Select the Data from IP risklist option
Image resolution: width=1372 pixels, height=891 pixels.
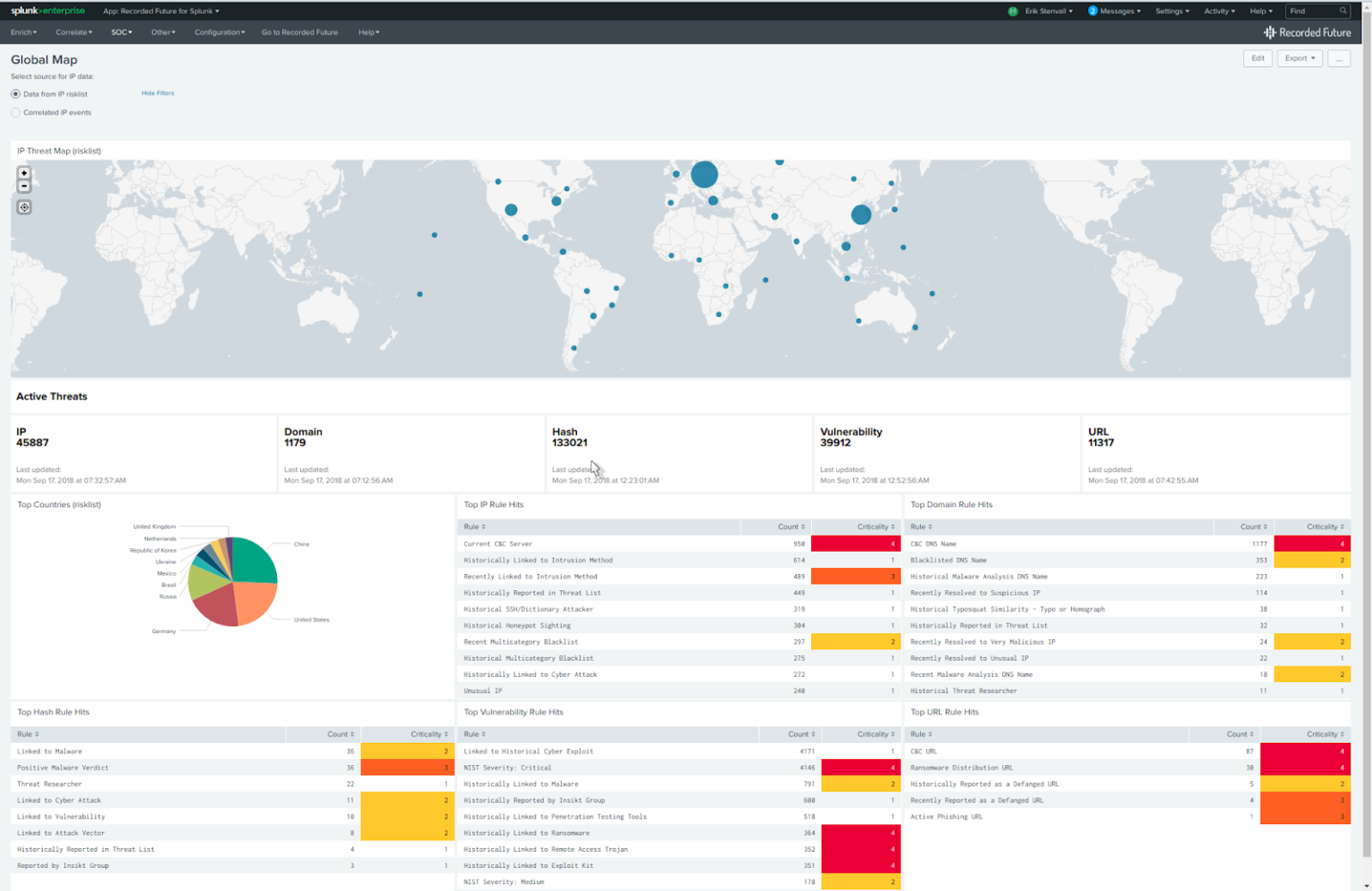coord(15,93)
